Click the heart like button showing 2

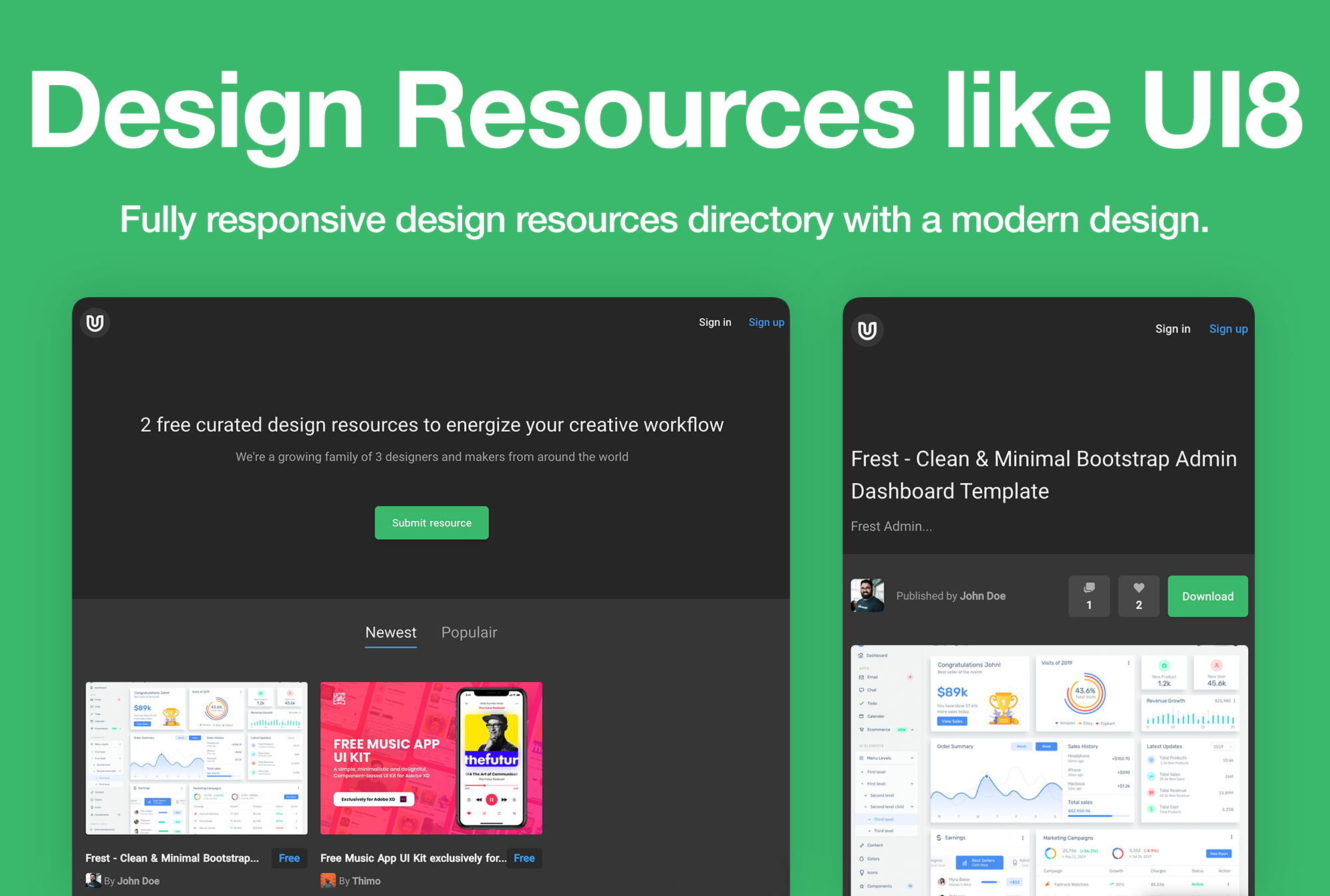[1138, 596]
